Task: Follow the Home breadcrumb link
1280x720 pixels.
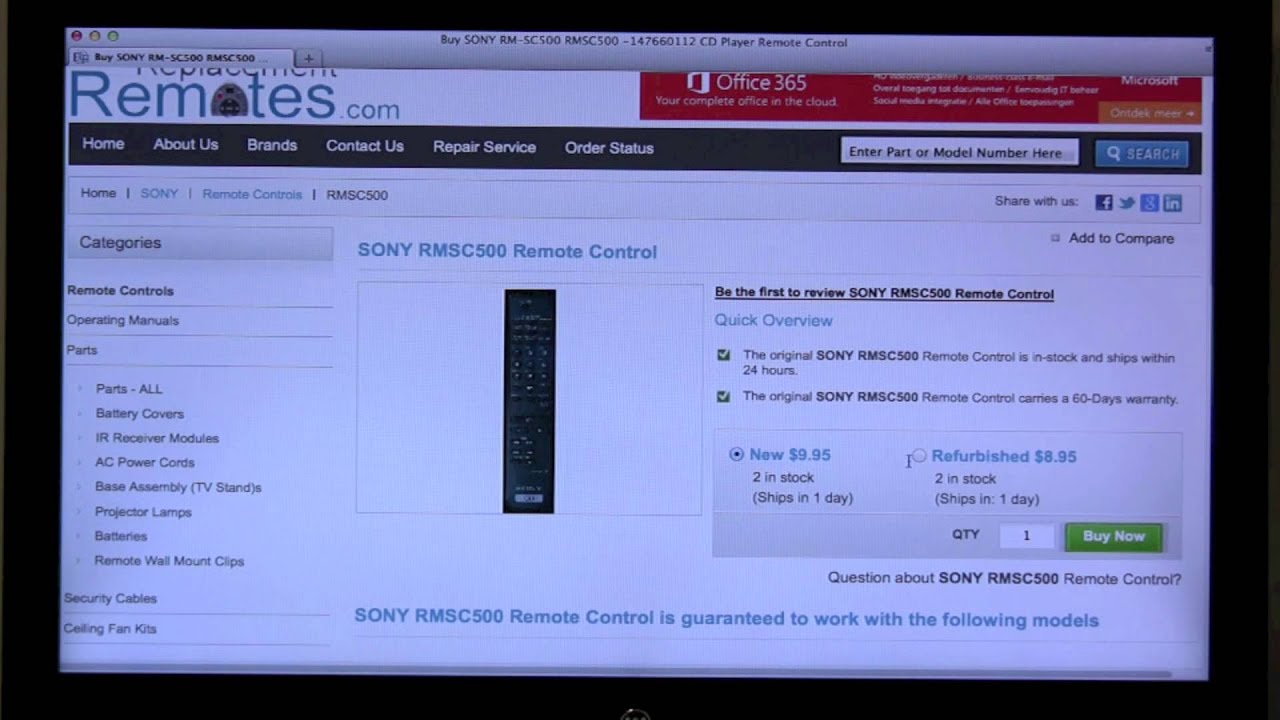Action: pos(98,193)
